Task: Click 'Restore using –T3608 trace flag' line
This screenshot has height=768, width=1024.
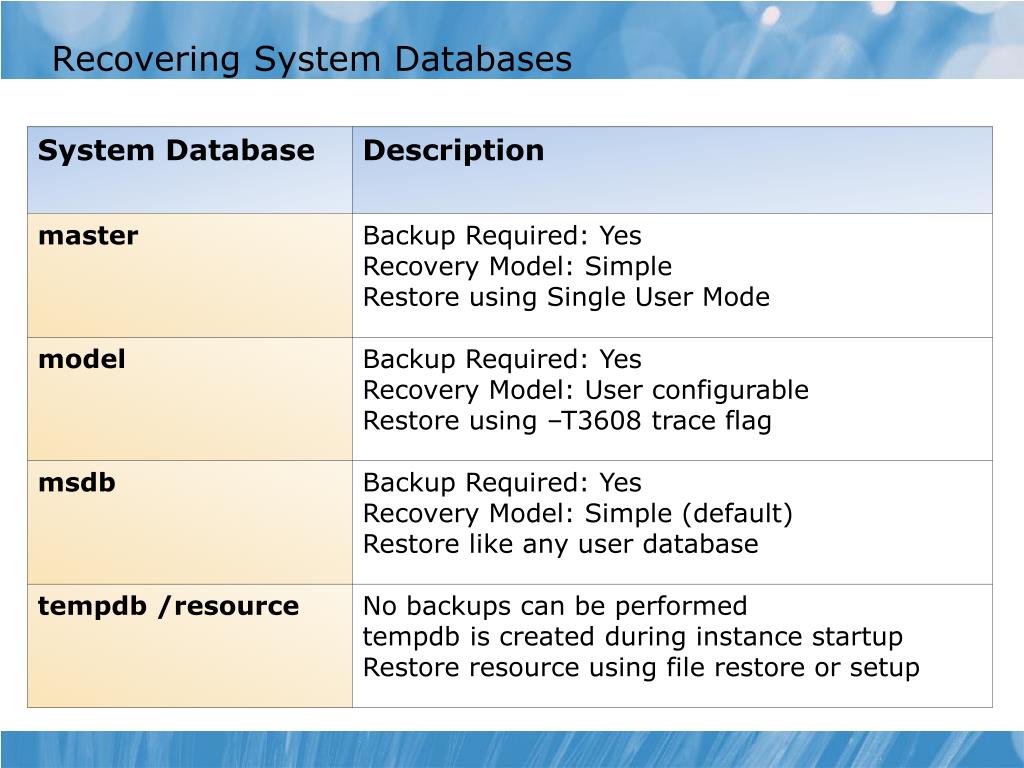Action: tap(567, 421)
